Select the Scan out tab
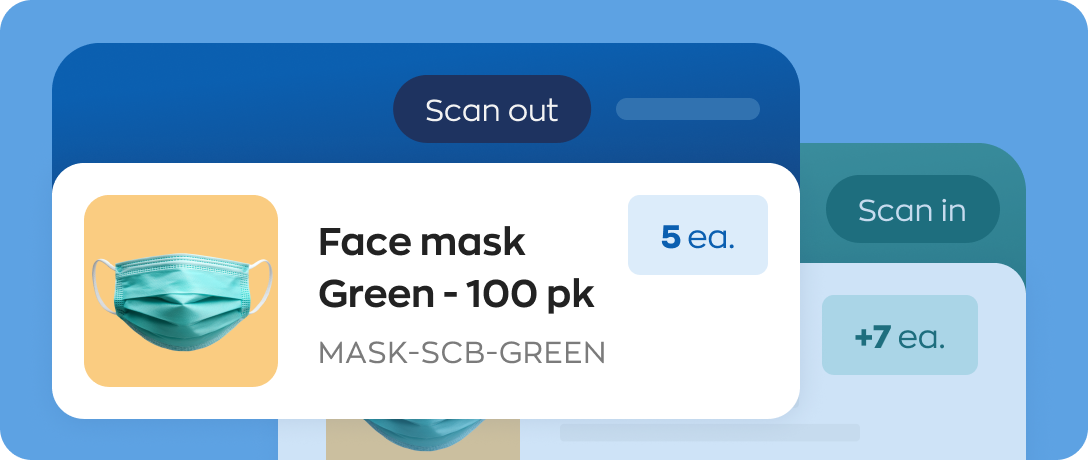The image size is (1088, 460). coord(491,109)
